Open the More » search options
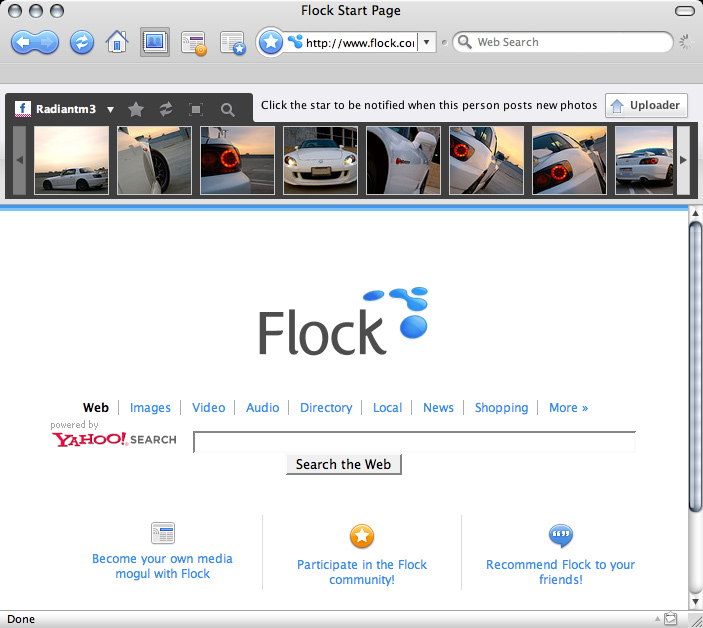 [568, 407]
